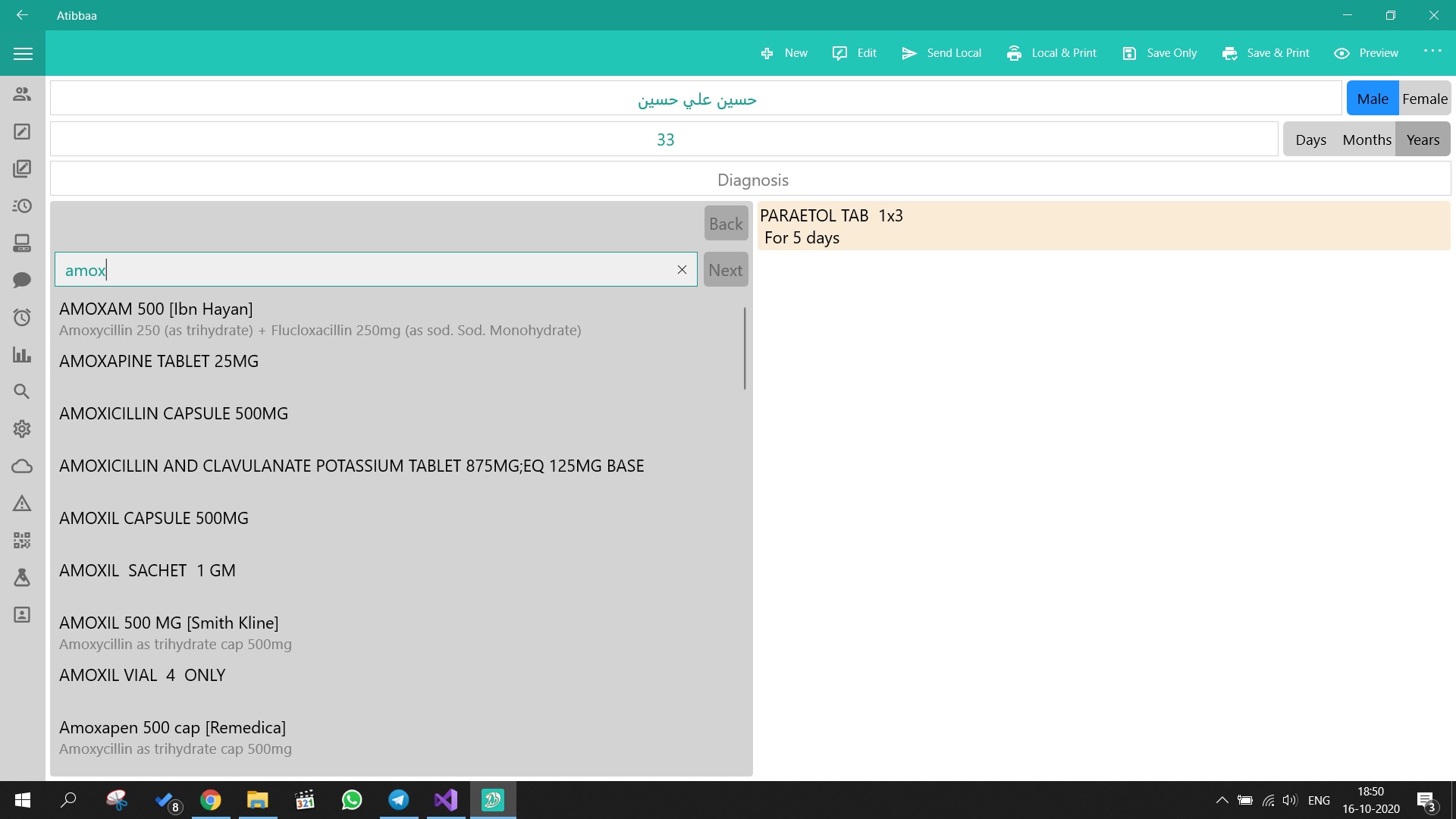Click the Back button
The height and width of the screenshot is (819, 1456).
click(726, 224)
